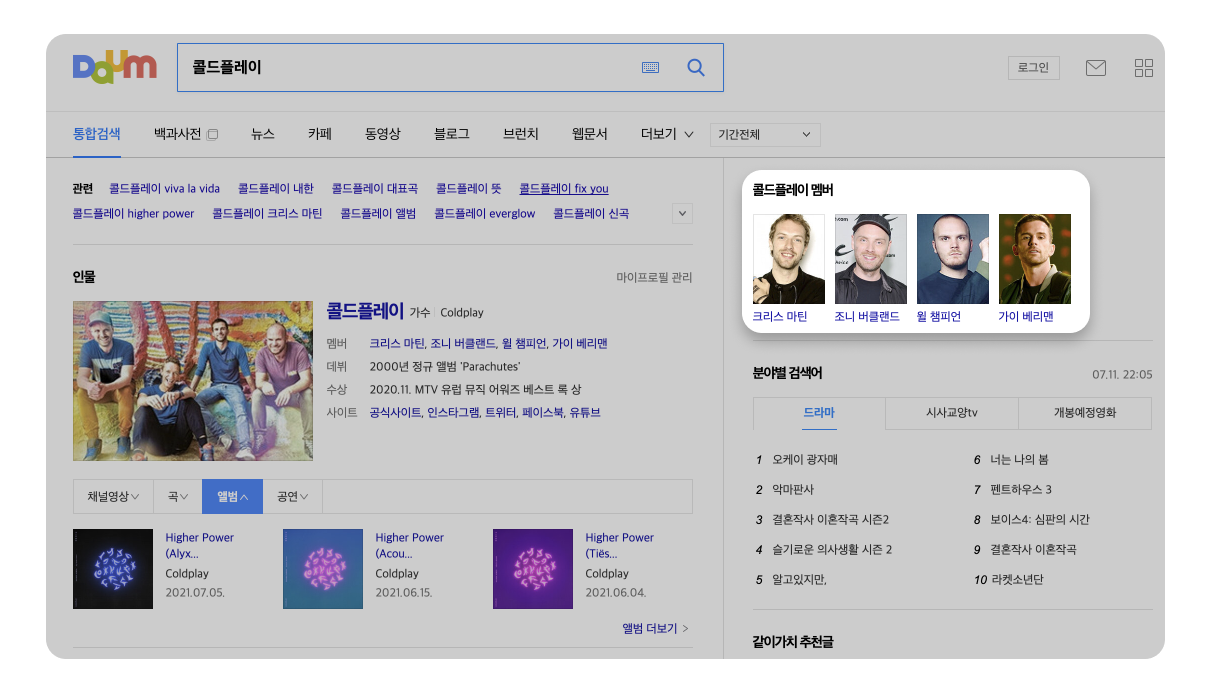The image size is (1210, 694).
Task: Open 윌 챔피언 member photo
Action: point(953,259)
